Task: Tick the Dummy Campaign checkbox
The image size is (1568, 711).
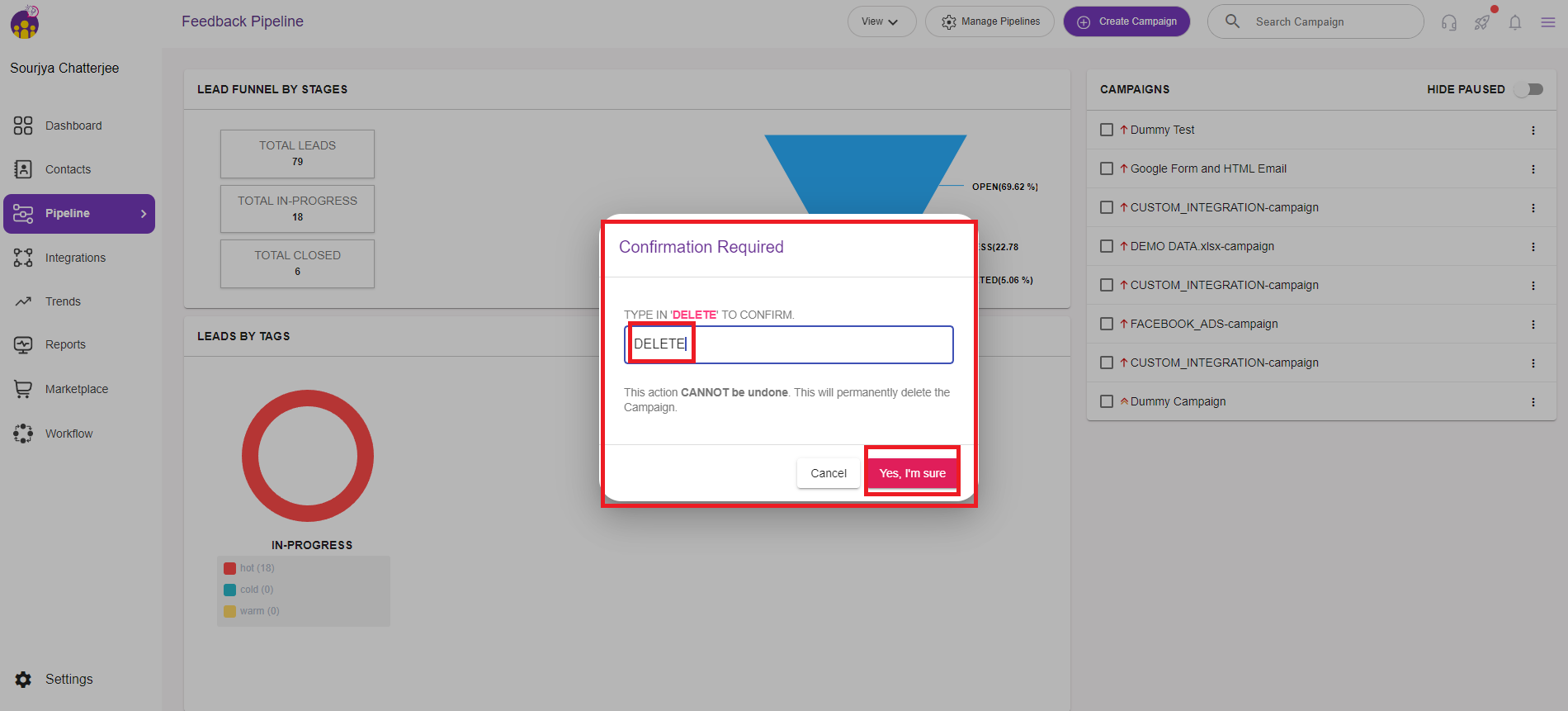Action: 1107,401
